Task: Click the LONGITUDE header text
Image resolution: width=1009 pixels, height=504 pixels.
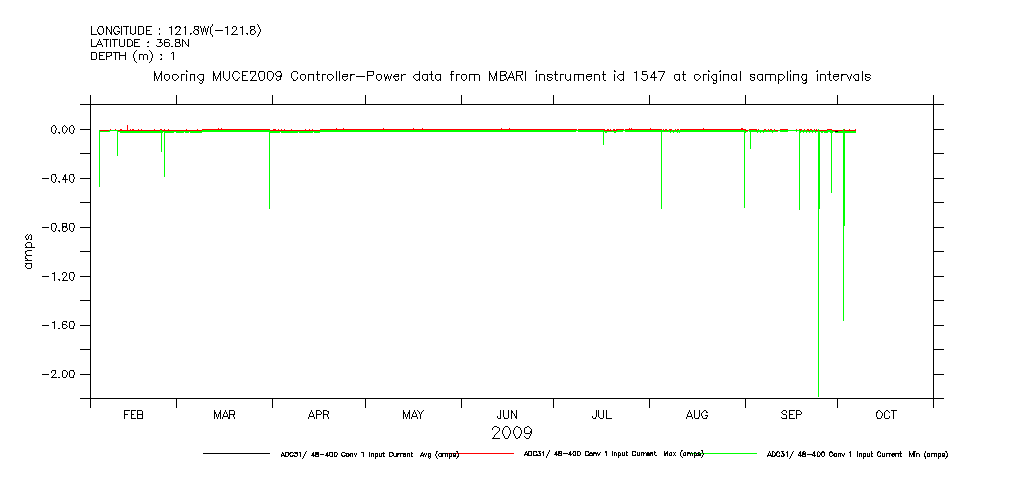Action: pyautogui.click(x=176, y=31)
